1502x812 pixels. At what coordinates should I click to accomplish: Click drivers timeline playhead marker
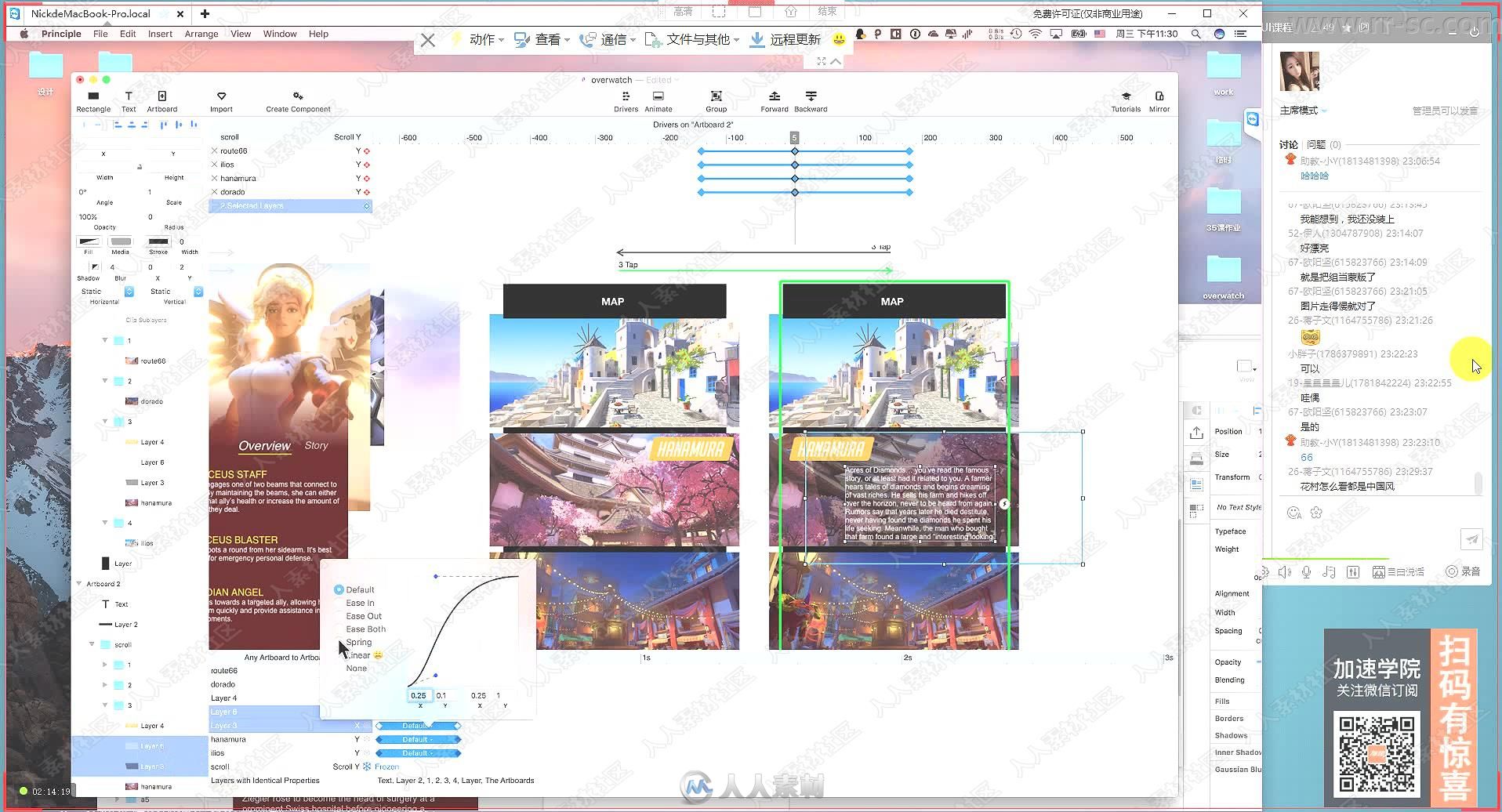coord(794,137)
